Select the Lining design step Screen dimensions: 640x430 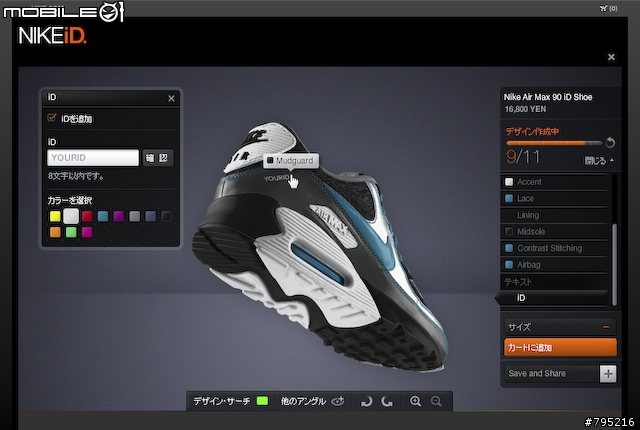(x=555, y=215)
